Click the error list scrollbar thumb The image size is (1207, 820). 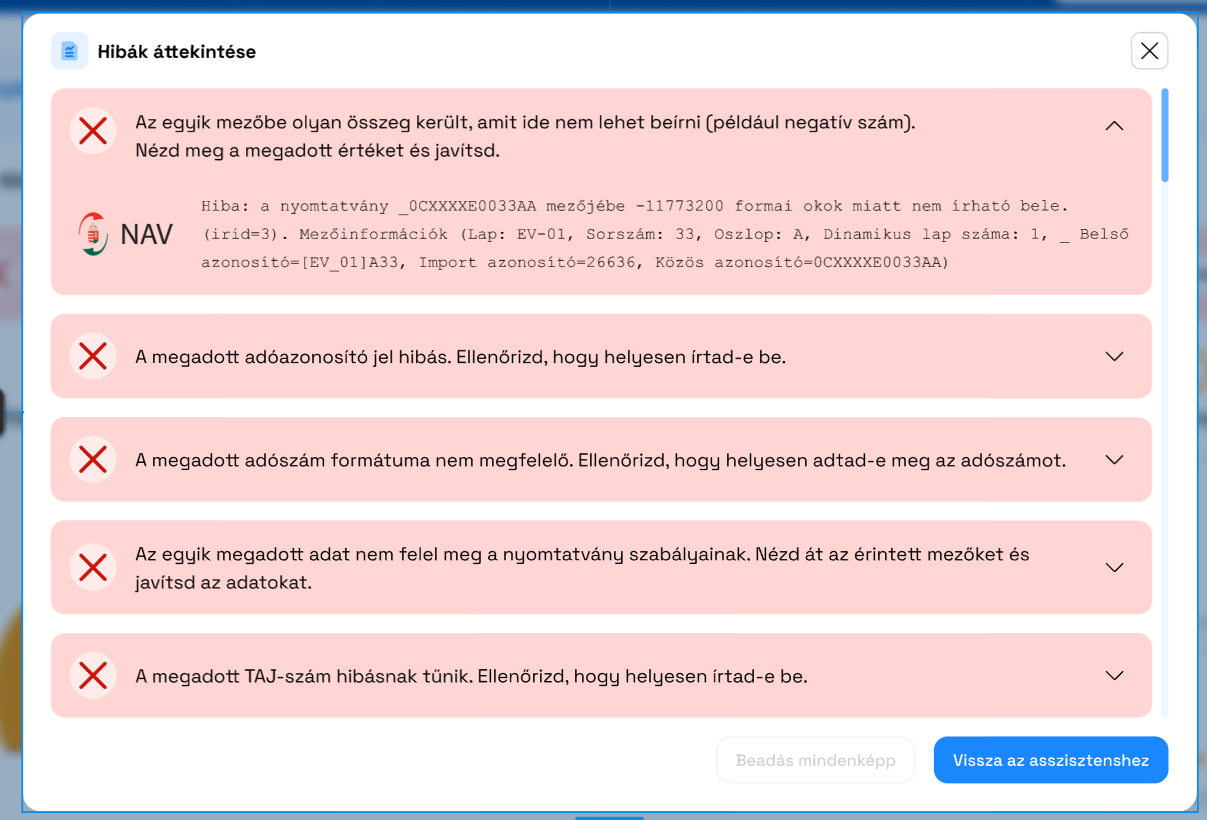1165,135
